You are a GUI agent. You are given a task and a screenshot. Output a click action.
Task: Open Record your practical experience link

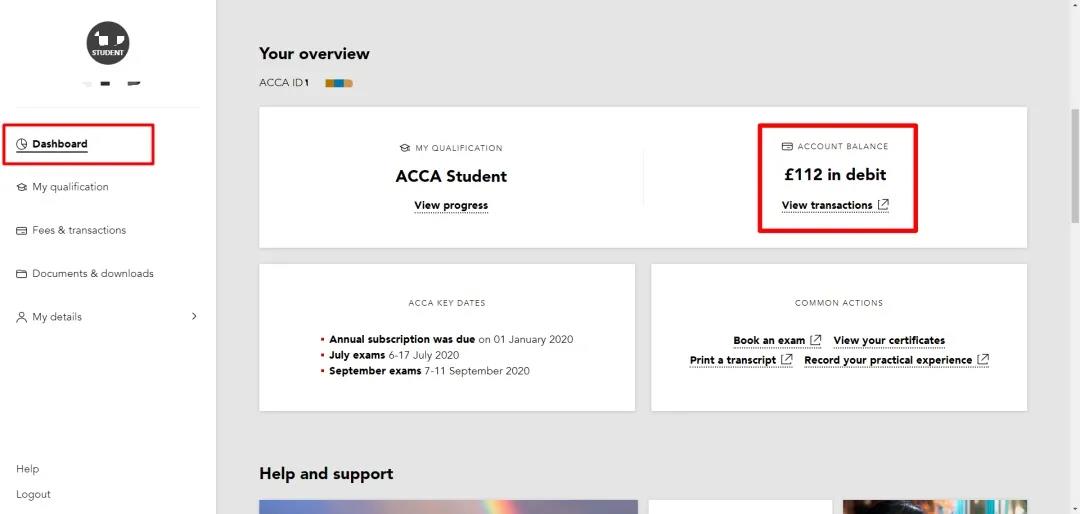(x=888, y=360)
